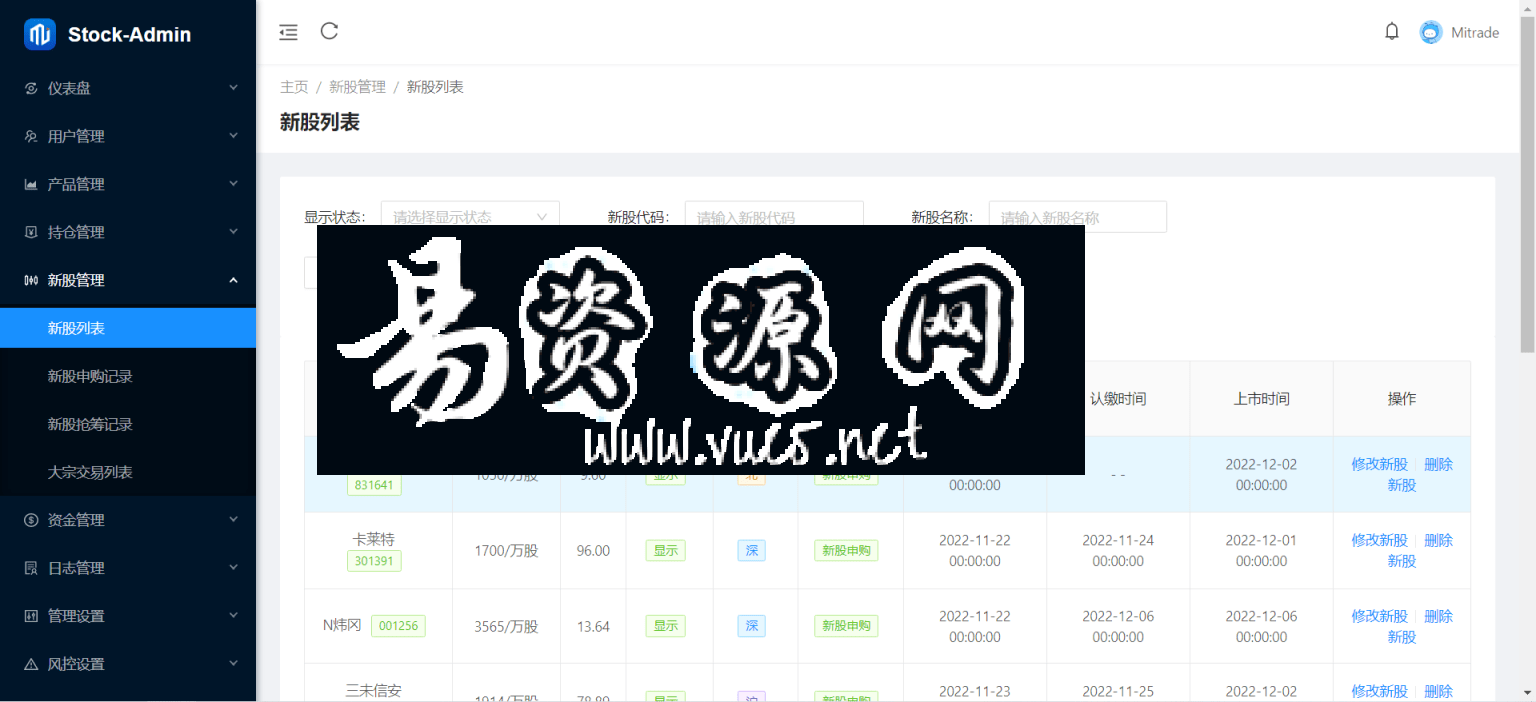
Task: Click the refresh icon in the header
Action: pyautogui.click(x=329, y=31)
